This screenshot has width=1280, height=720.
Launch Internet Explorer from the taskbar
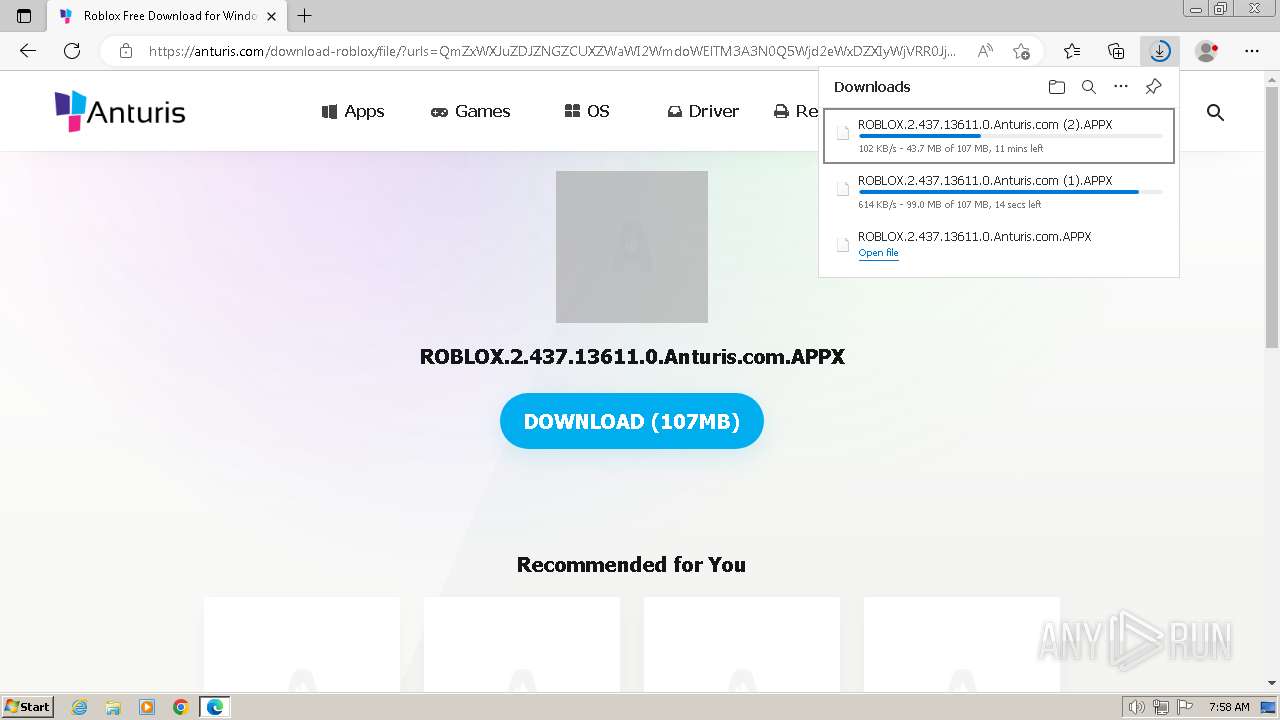click(x=80, y=707)
